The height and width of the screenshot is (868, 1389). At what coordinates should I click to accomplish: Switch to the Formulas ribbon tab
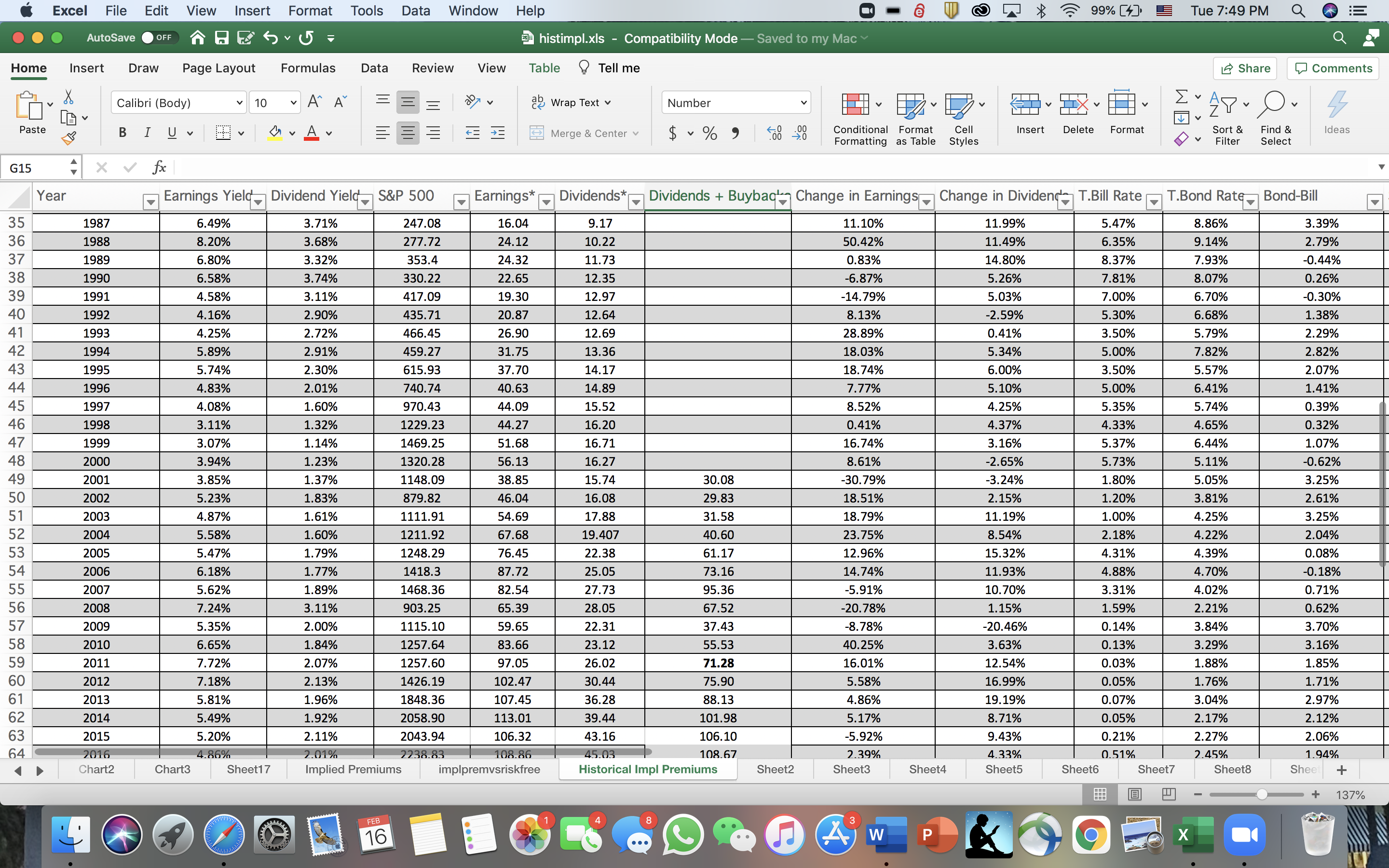coord(308,68)
